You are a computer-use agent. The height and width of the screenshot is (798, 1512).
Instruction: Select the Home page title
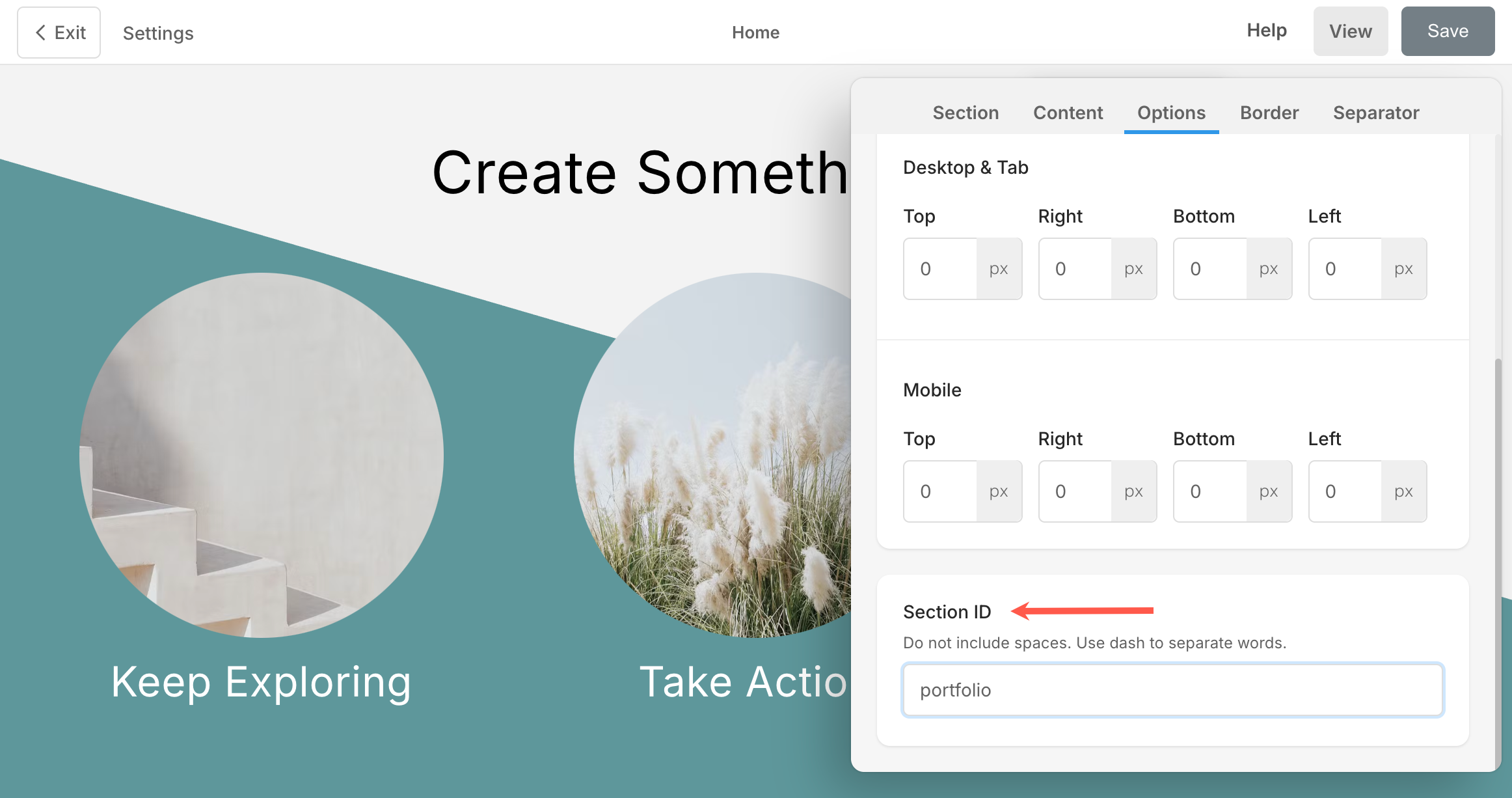(755, 33)
